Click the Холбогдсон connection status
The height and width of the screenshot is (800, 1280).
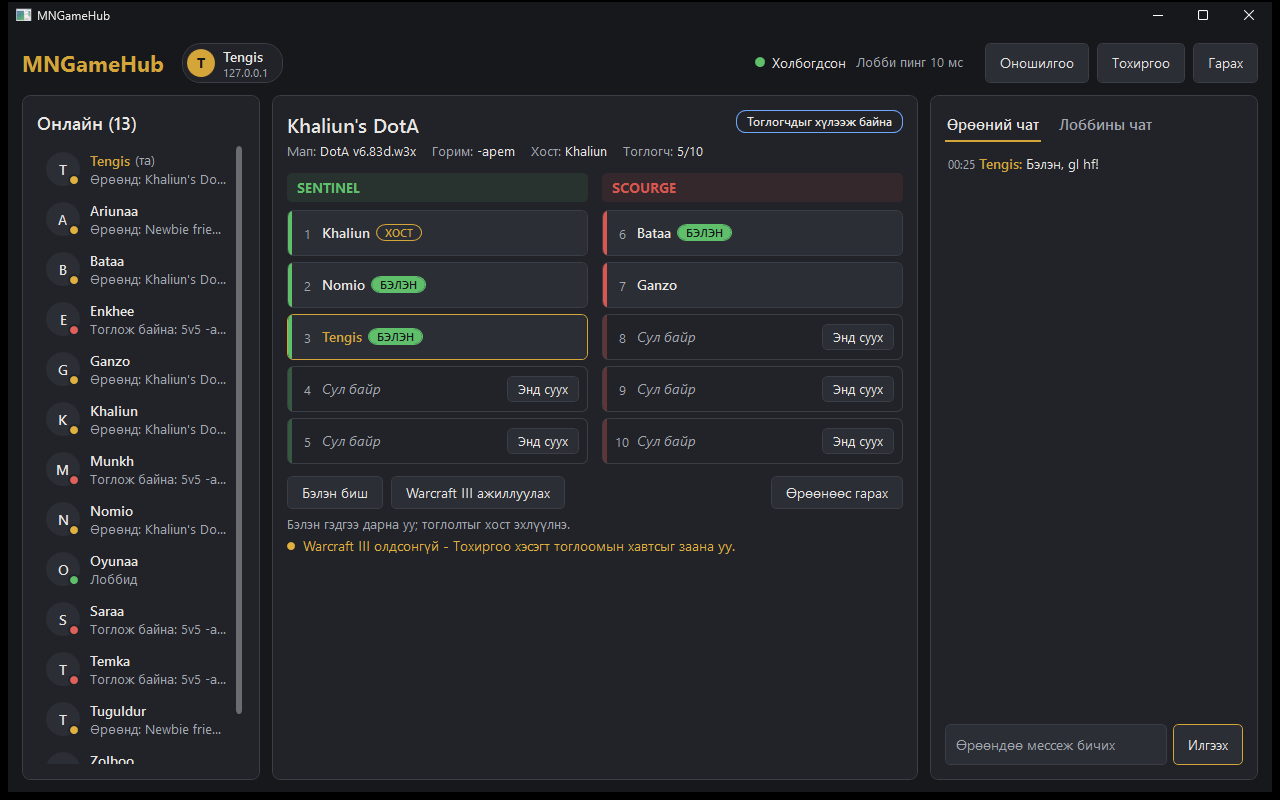(x=800, y=63)
